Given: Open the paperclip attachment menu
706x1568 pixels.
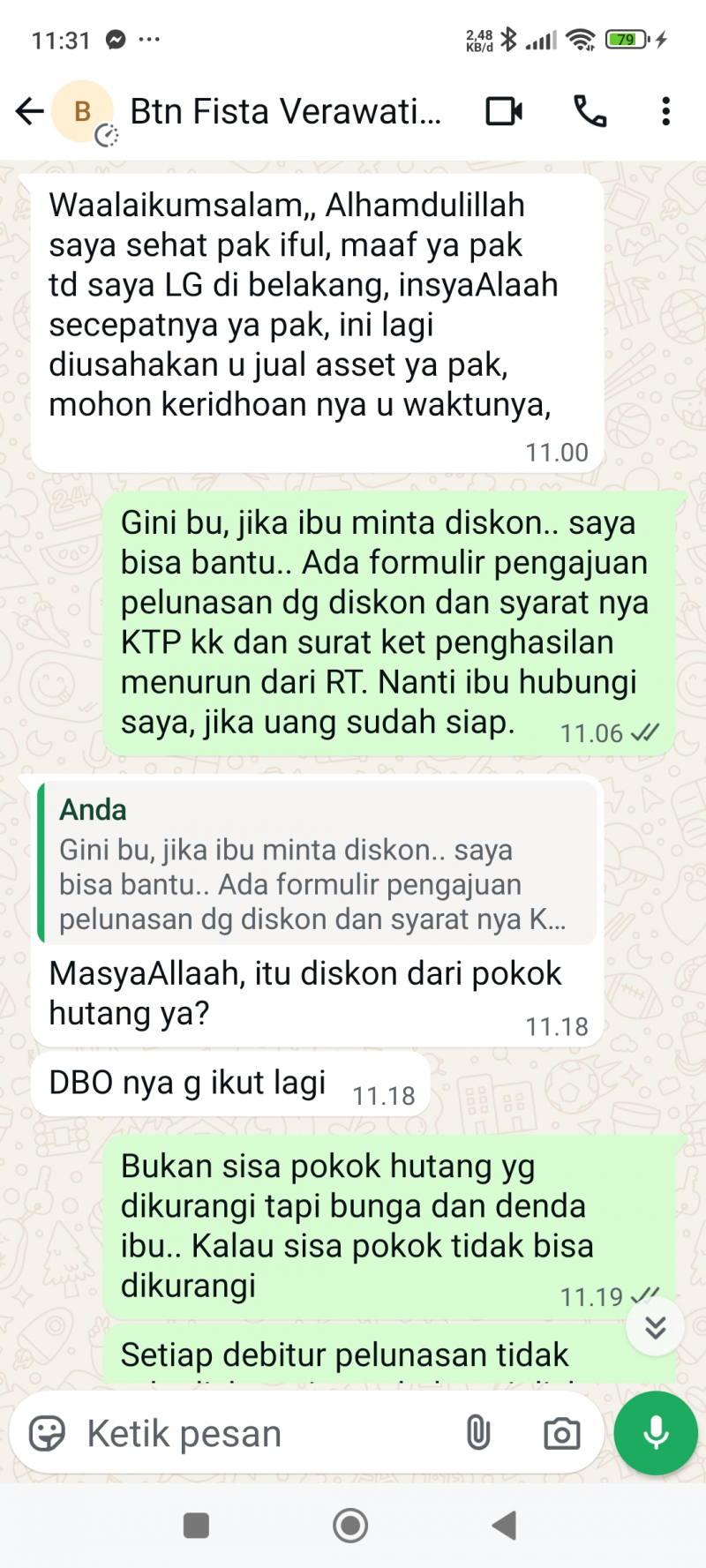Looking at the screenshot, I should 478,1434.
